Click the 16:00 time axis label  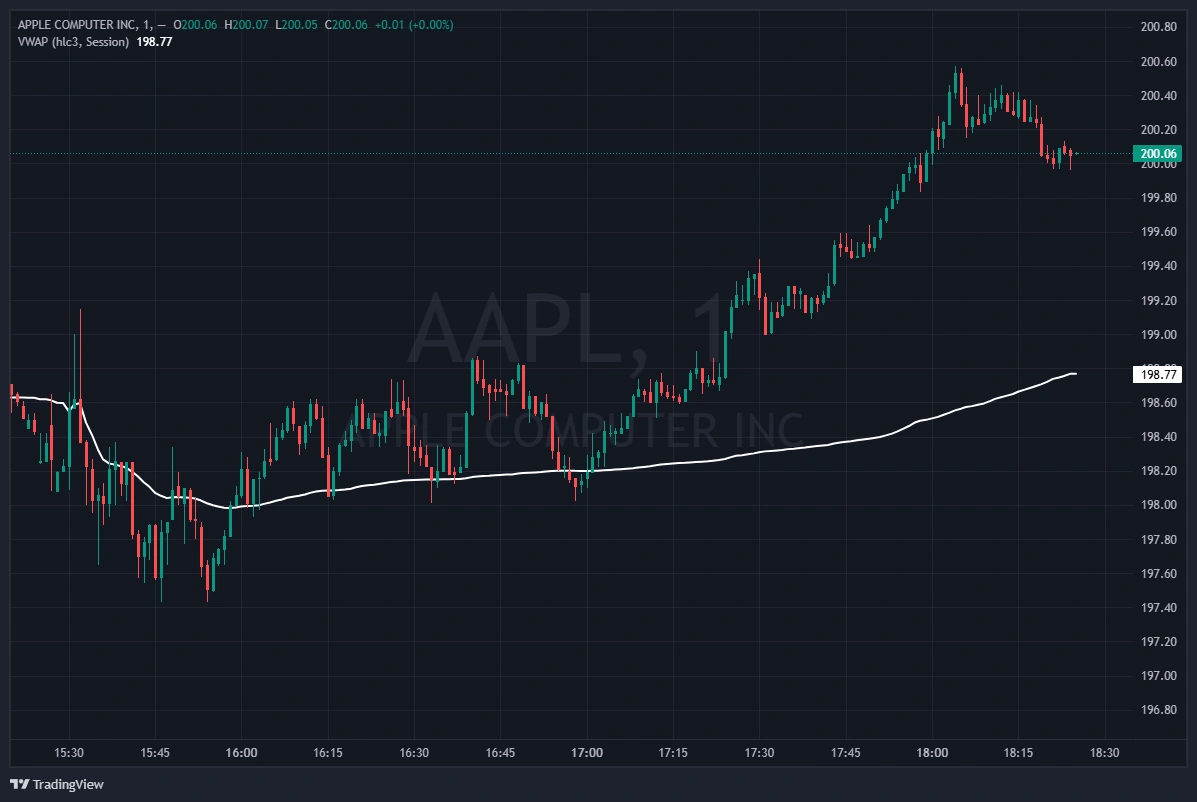tap(241, 753)
